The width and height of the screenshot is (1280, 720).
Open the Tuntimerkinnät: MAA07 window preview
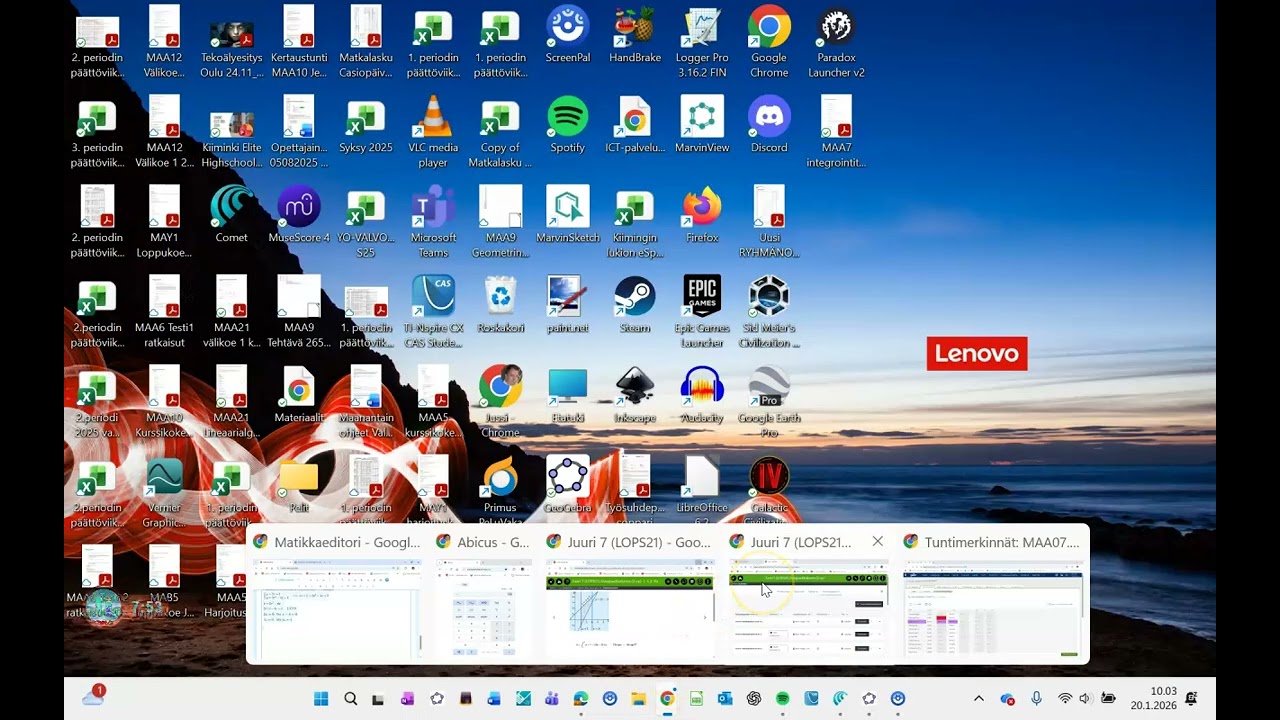(992, 595)
